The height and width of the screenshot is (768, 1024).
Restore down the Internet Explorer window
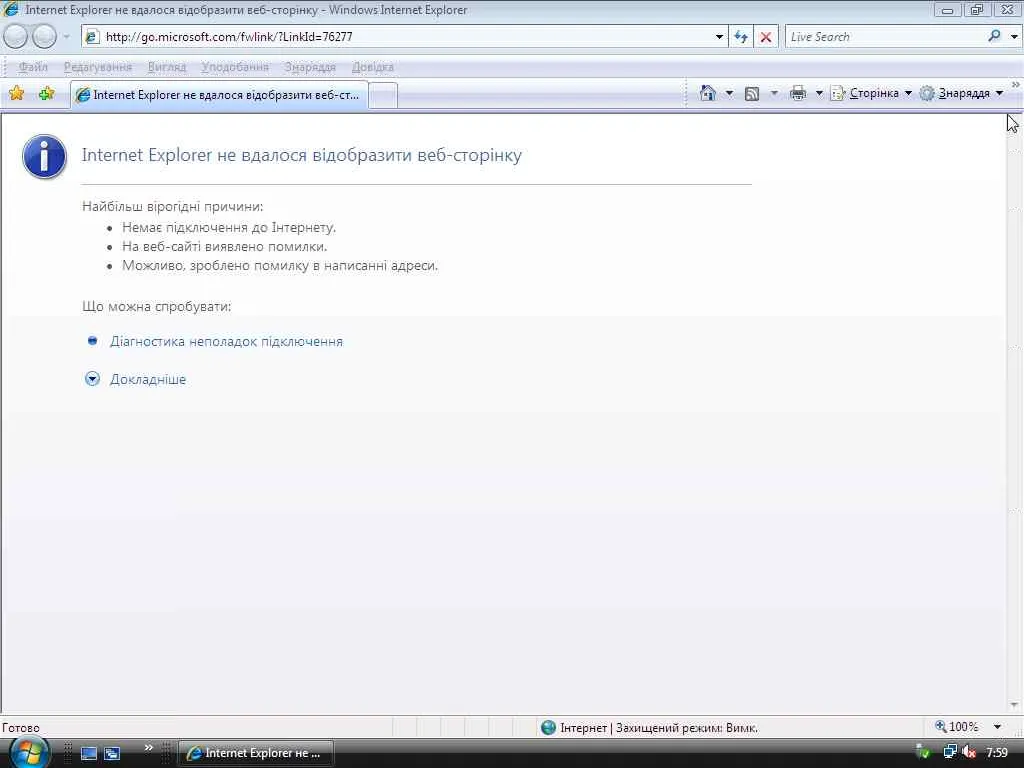[x=977, y=10]
